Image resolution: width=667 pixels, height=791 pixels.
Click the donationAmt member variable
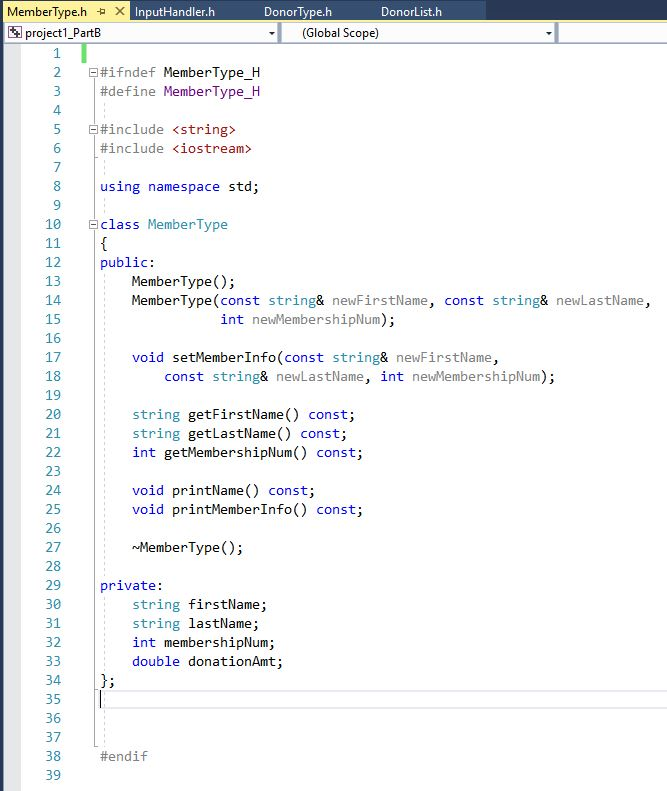click(x=232, y=661)
